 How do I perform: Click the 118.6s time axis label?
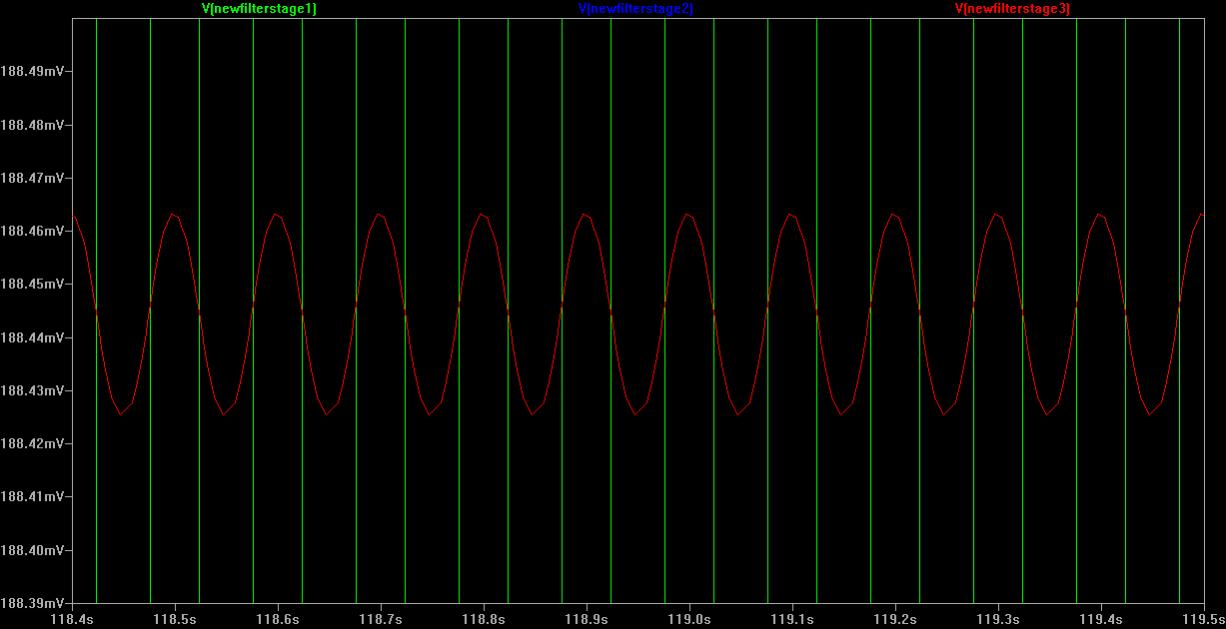click(278, 620)
